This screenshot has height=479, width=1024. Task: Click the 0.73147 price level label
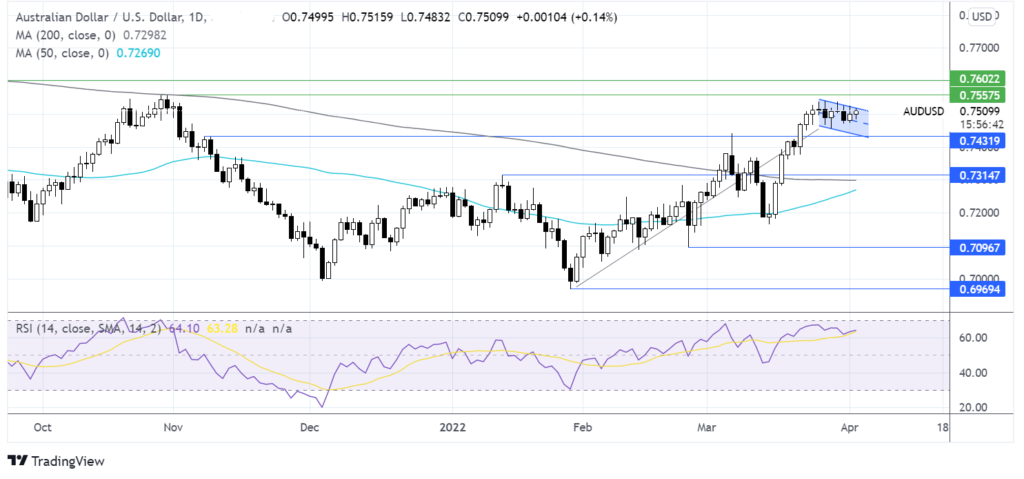tap(978, 175)
